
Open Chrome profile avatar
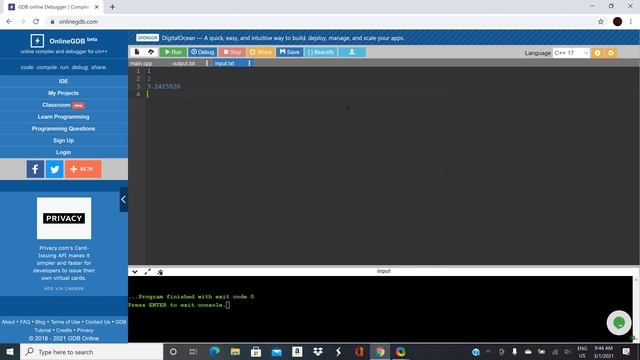(x=618, y=22)
